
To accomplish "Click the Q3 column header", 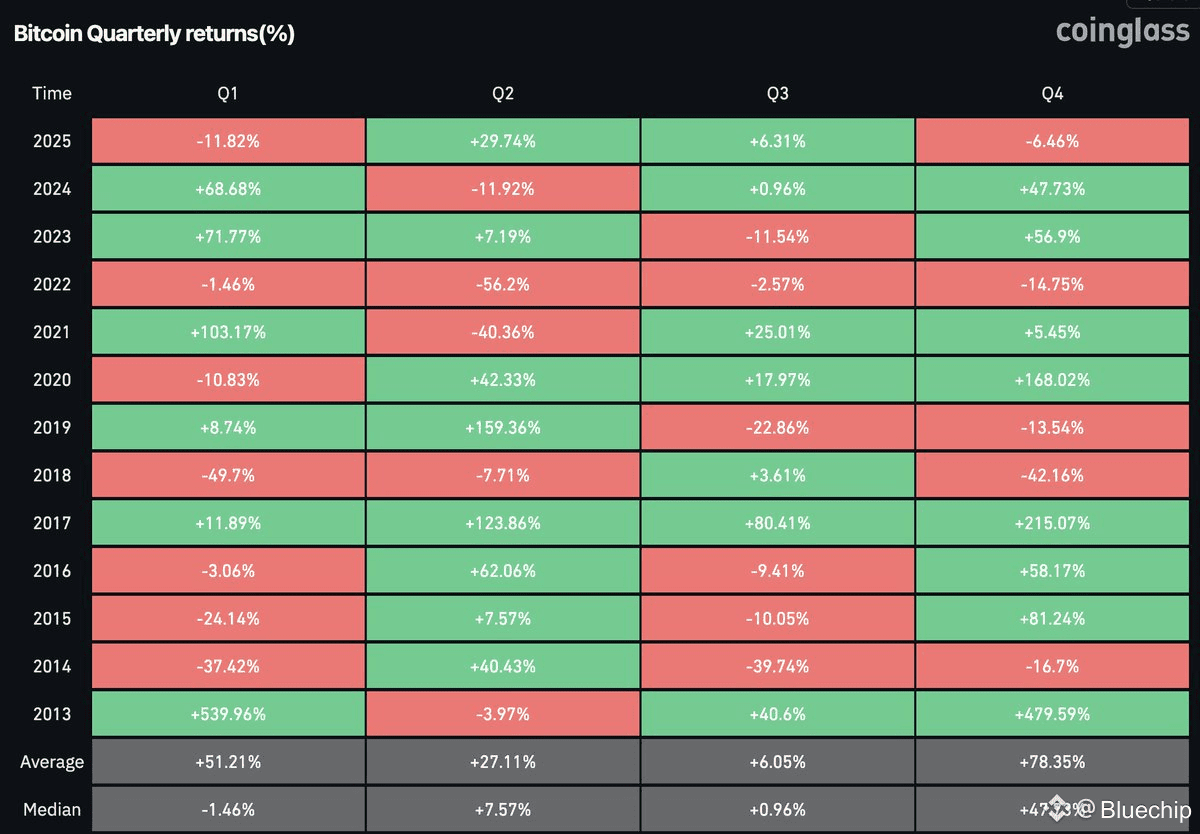I will click(777, 94).
